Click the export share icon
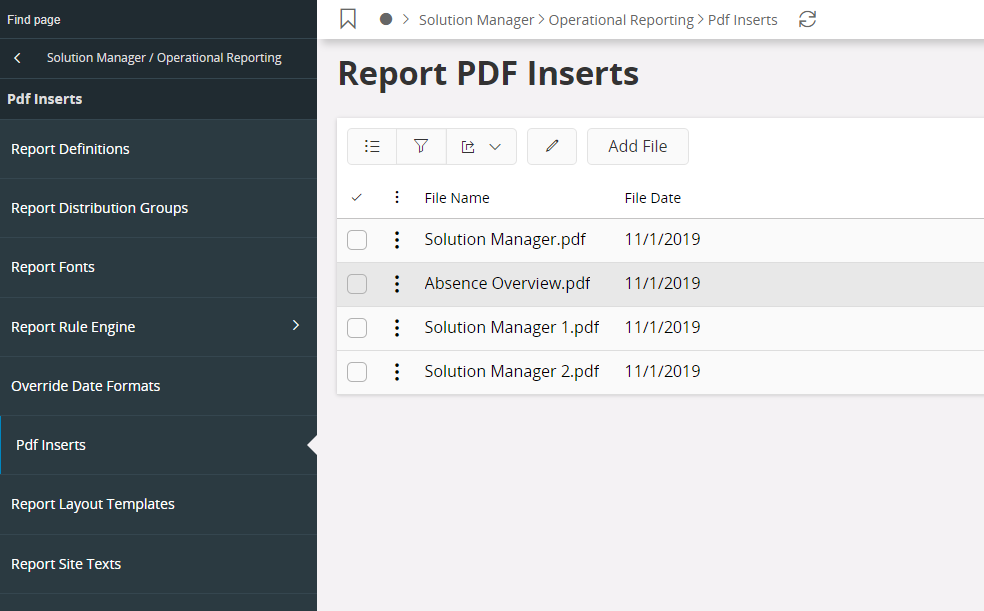984x611 pixels. coord(468,147)
